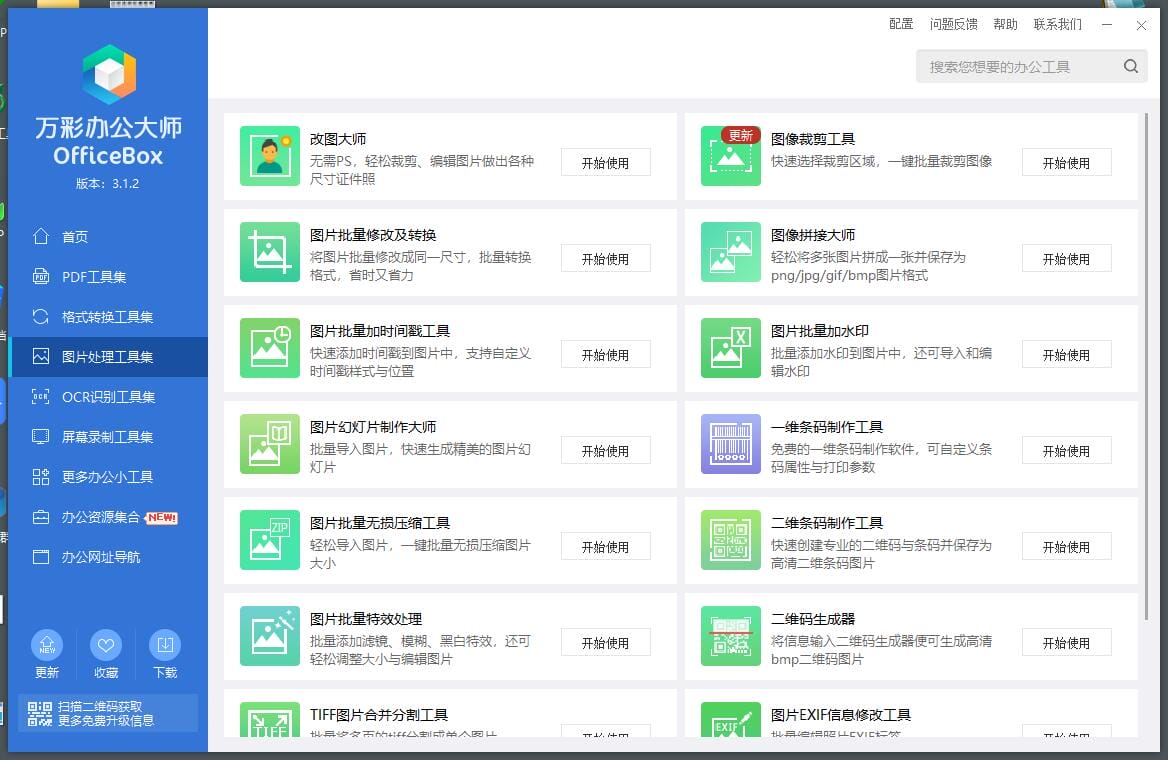Viewport: 1168px width, 760px height.
Task: Click the 图像裁剪工具 crop icon
Action: [x=731, y=156]
